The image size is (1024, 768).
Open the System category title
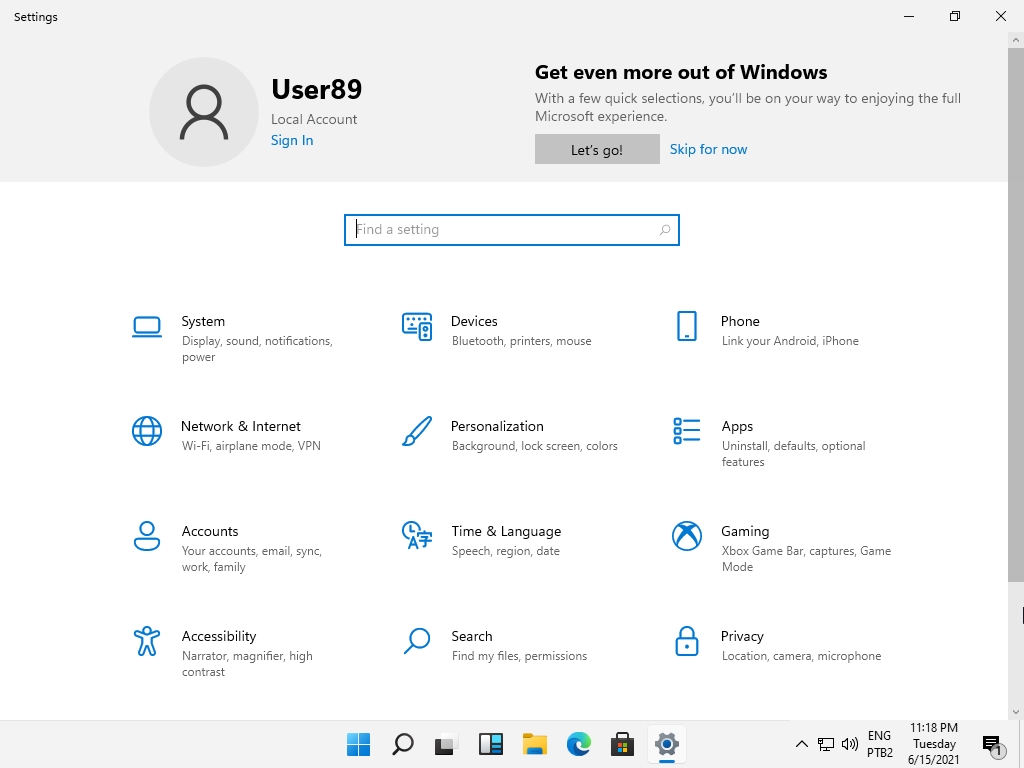pyautogui.click(x=203, y=321)
